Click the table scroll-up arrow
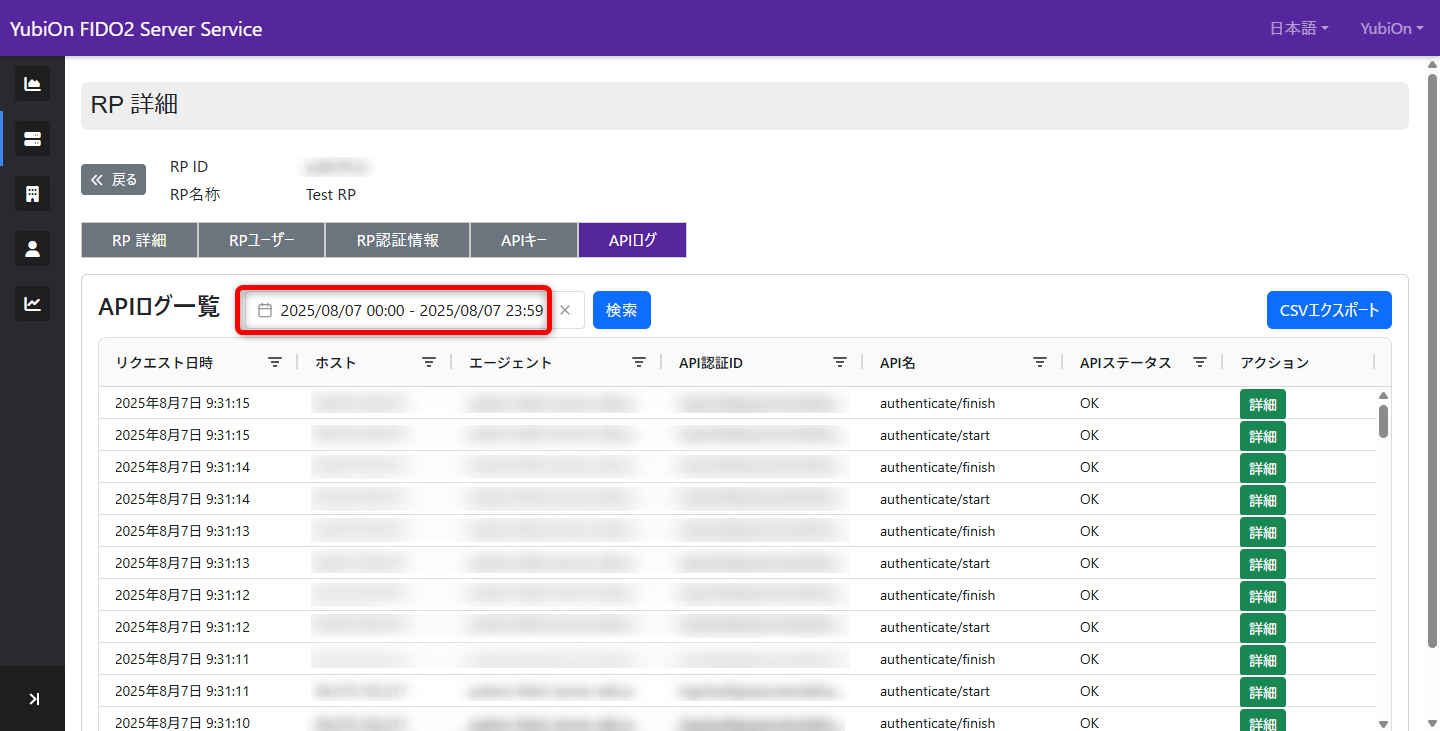The height and width of the screenshot is (731, 1440). pos(1383,396)
